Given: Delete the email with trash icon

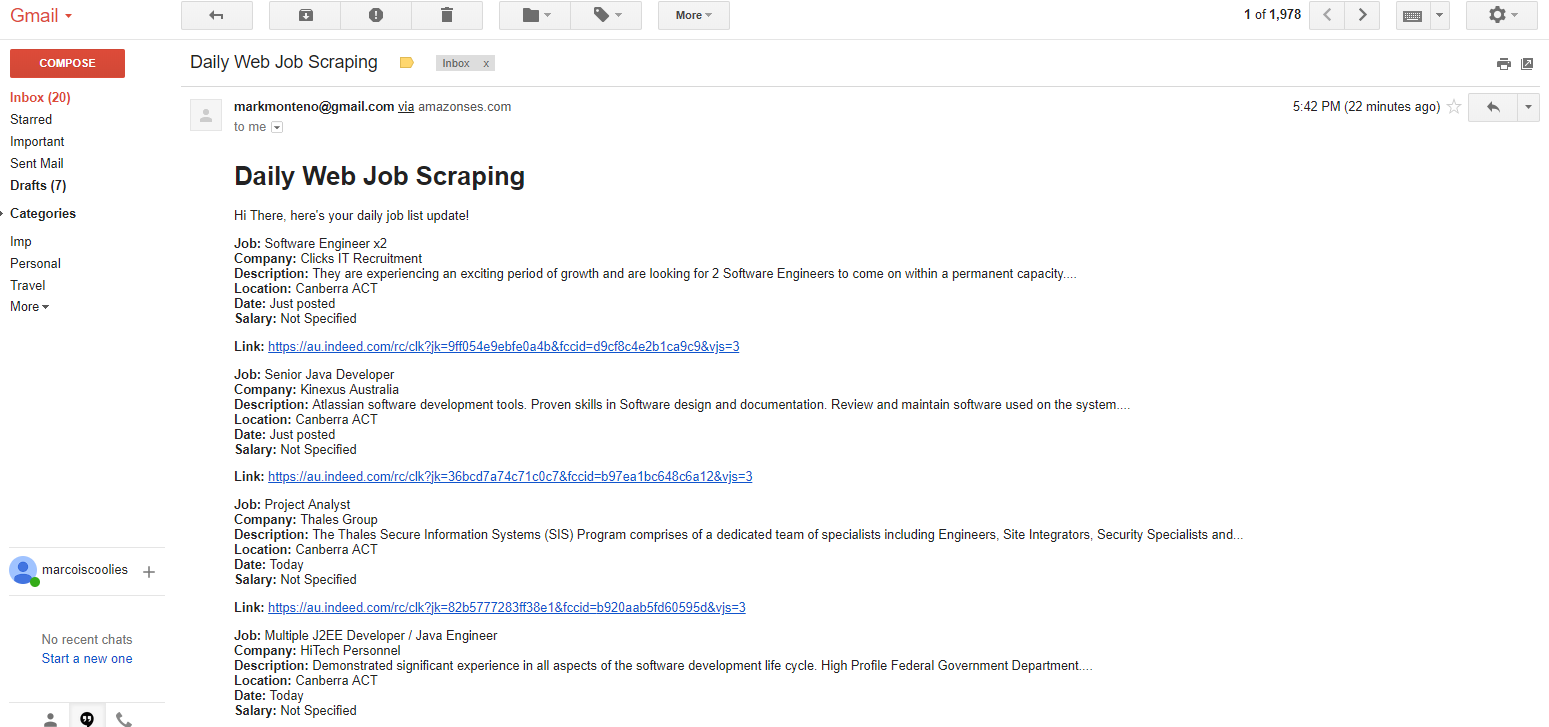Looking at the screenshot, I should tap(447, 15).
